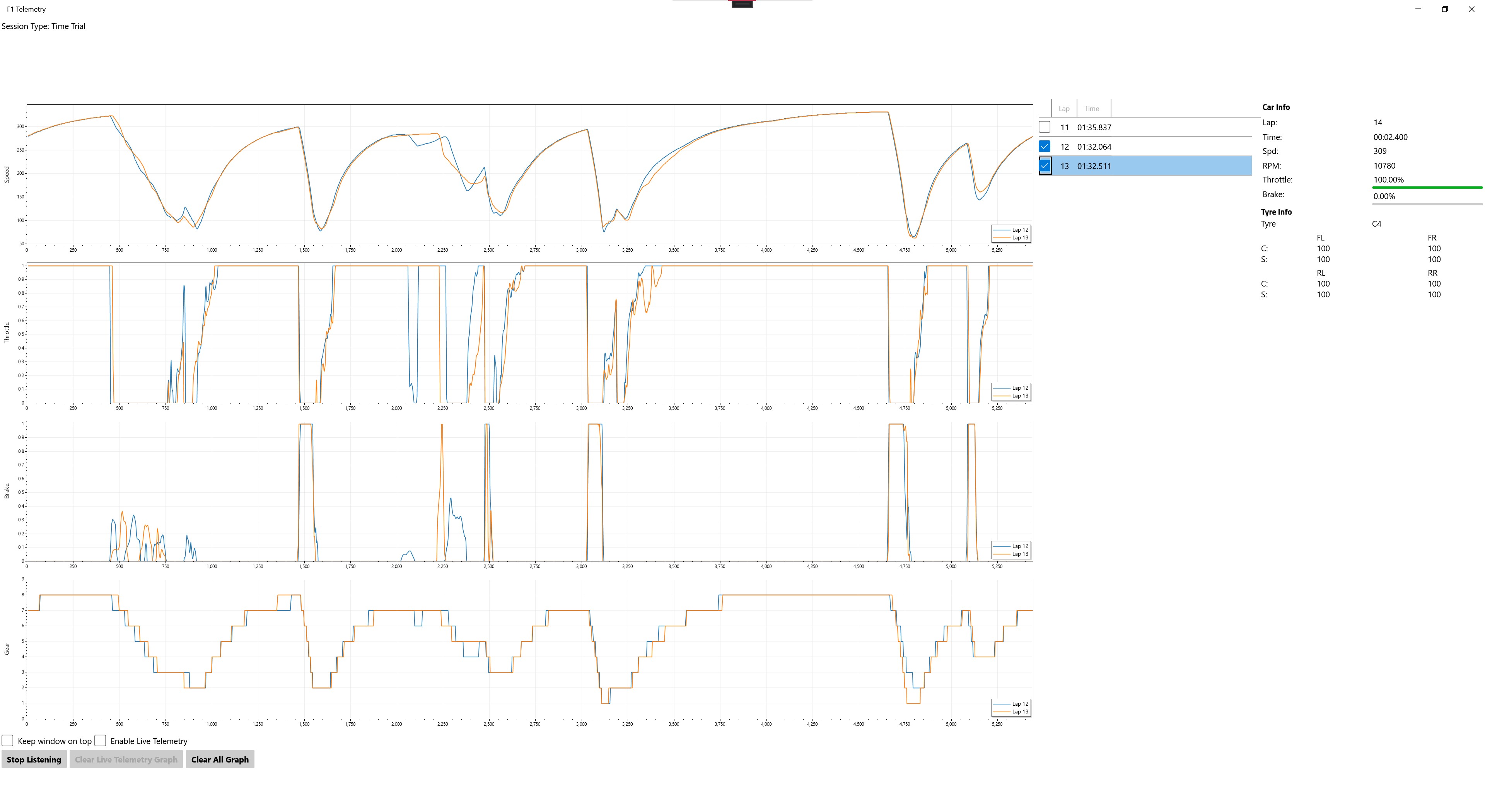Click the Gear graph legend box
1485x812 pixels.
tap(1012, 708)
